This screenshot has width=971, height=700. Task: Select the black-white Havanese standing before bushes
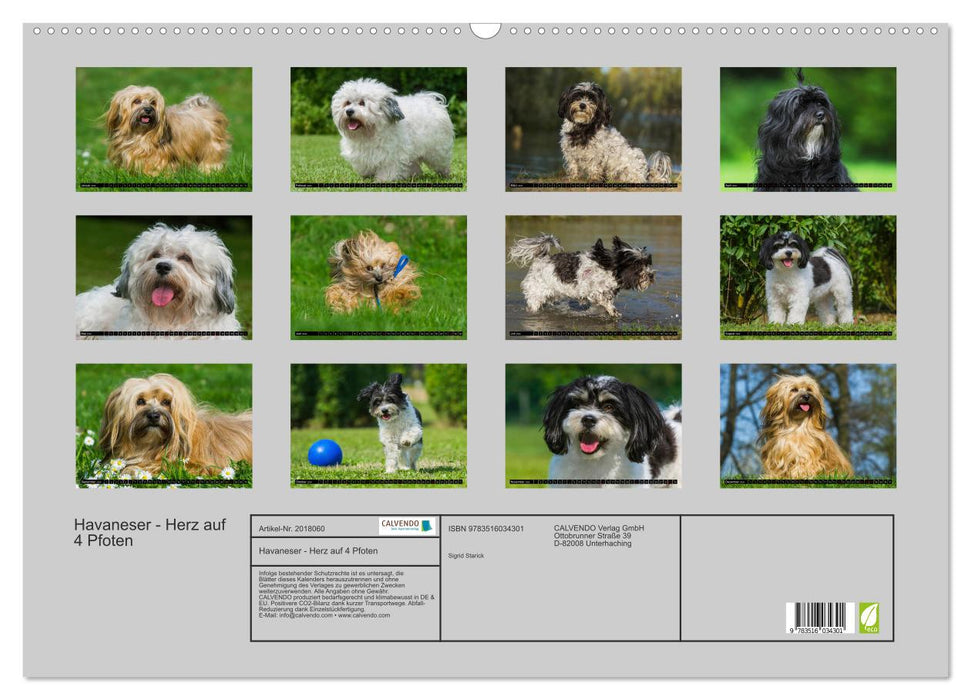[x=808, y=277]
